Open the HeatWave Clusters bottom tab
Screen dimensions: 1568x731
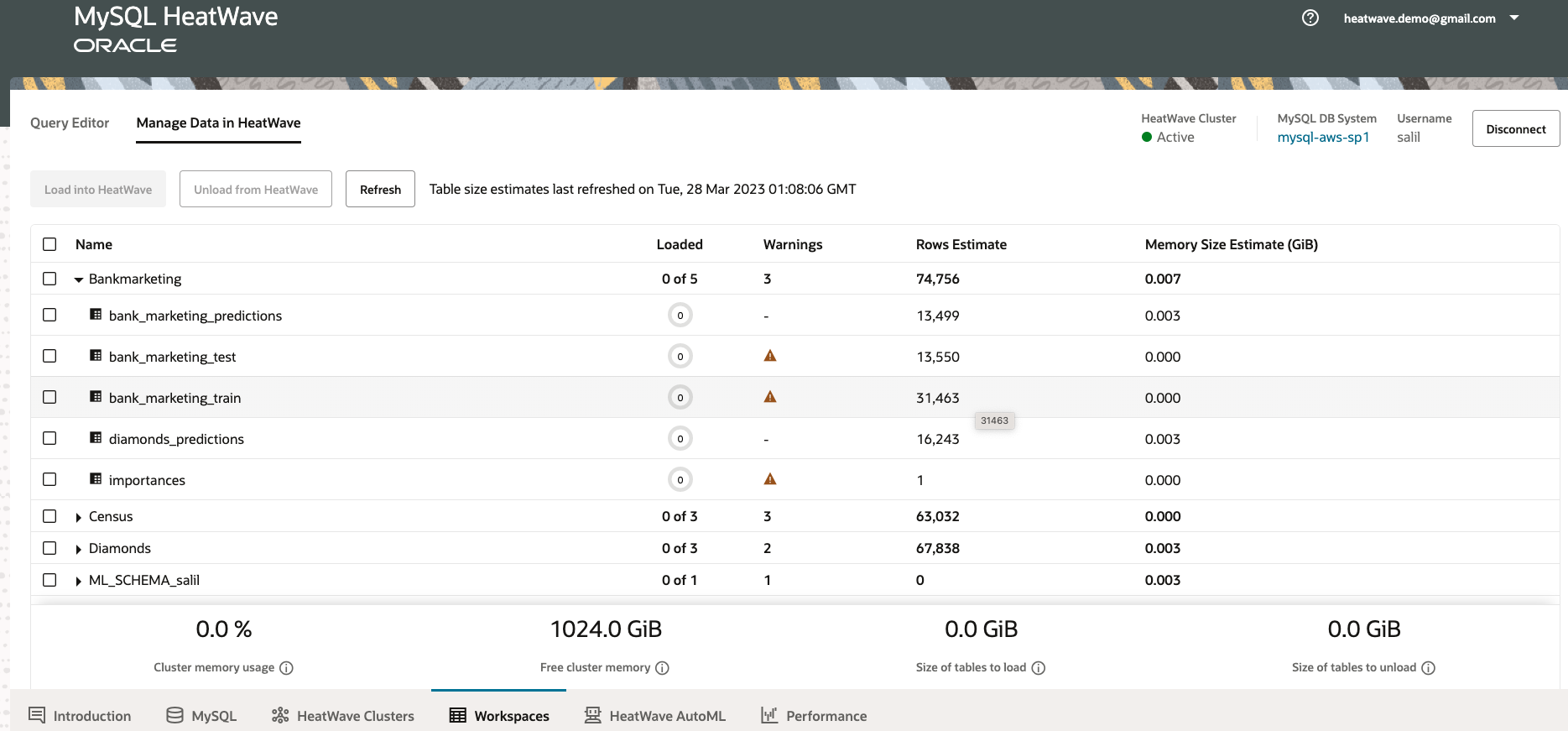(x=343, y=716)
